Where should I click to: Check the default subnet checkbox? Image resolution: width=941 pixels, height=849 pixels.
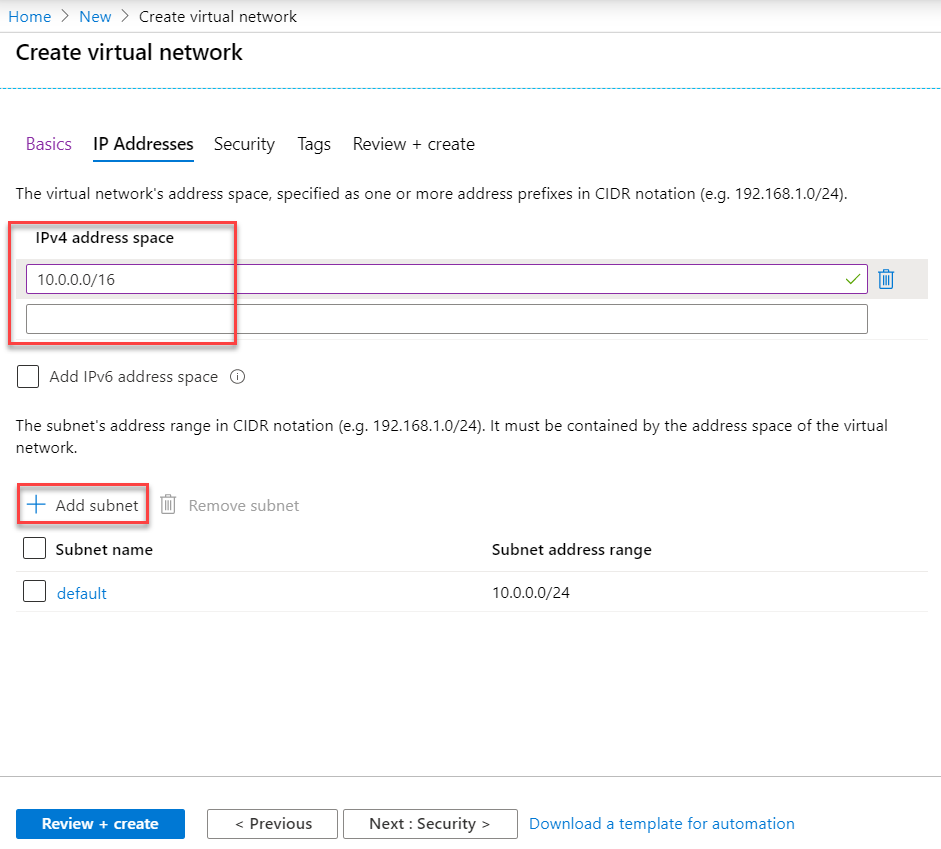tap(34, 592)
